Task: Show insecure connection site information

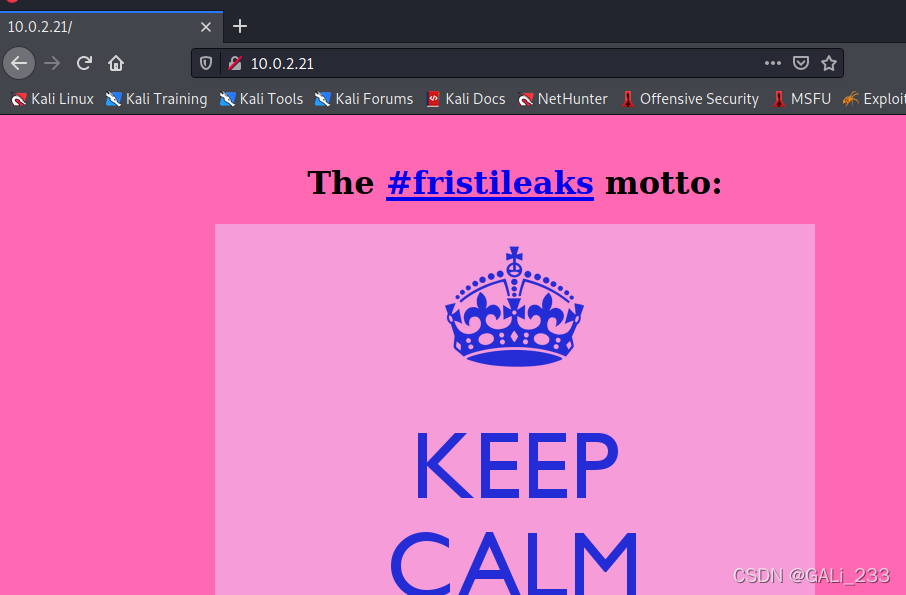Action: coord(235,63)
